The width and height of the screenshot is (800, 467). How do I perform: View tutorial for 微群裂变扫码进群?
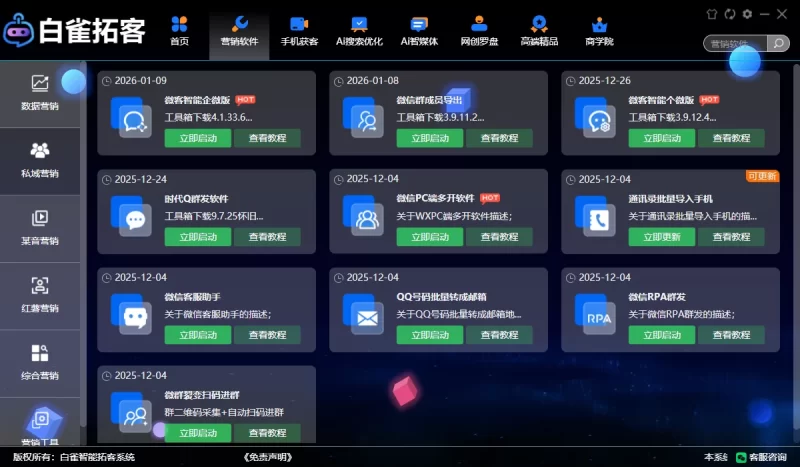267,433
